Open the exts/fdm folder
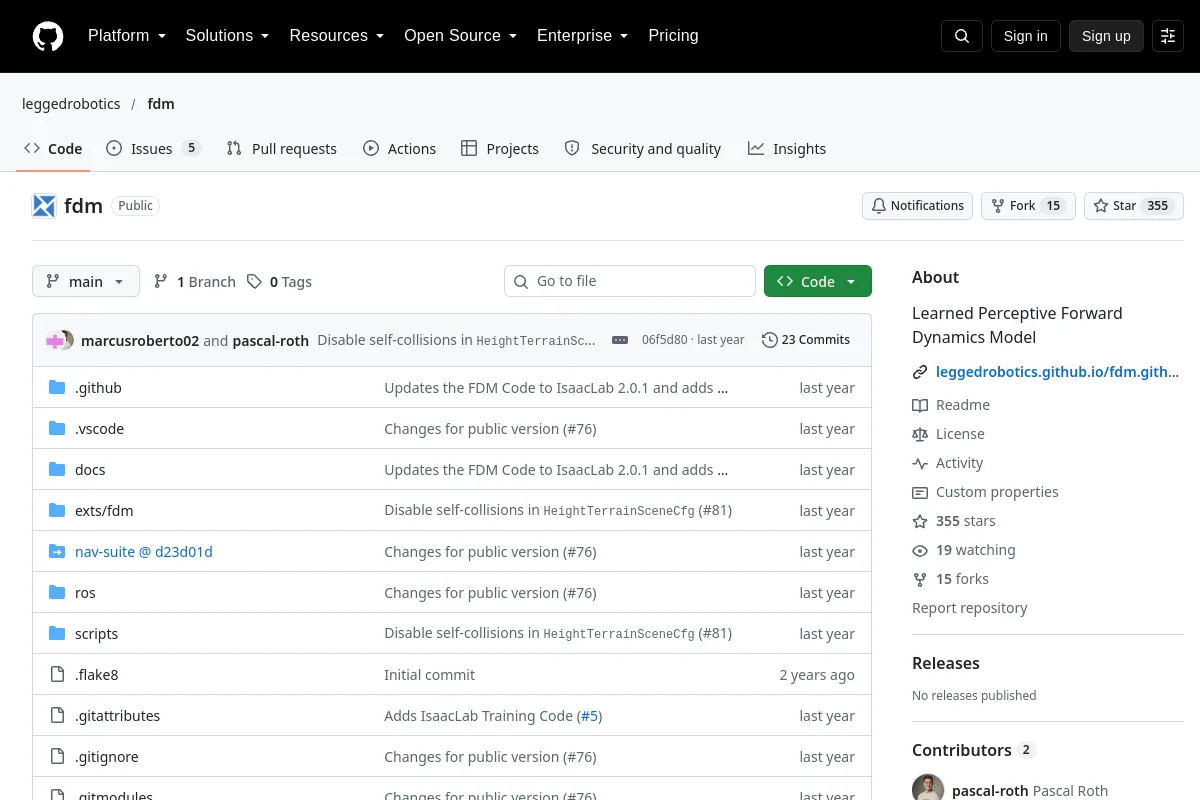This screenshot has height=800, width=1200. [x=104, y=511]
